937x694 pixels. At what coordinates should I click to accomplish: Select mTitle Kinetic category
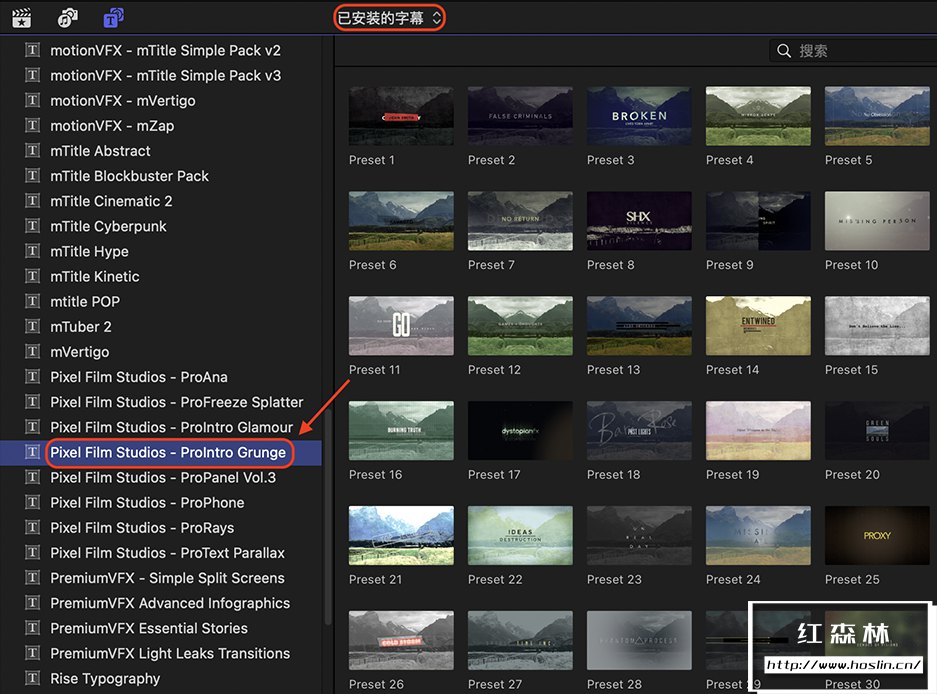94,276
